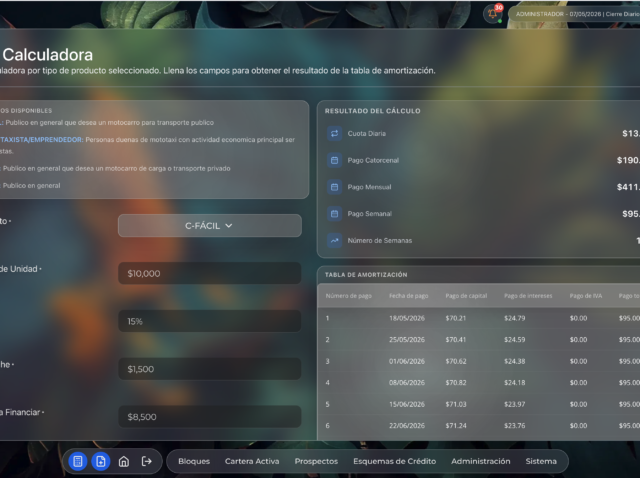Click interest payment $23.76
Image resolution: width=640 pixels, height=478 pixels.
pyautogui.click(x=514, y=426)
